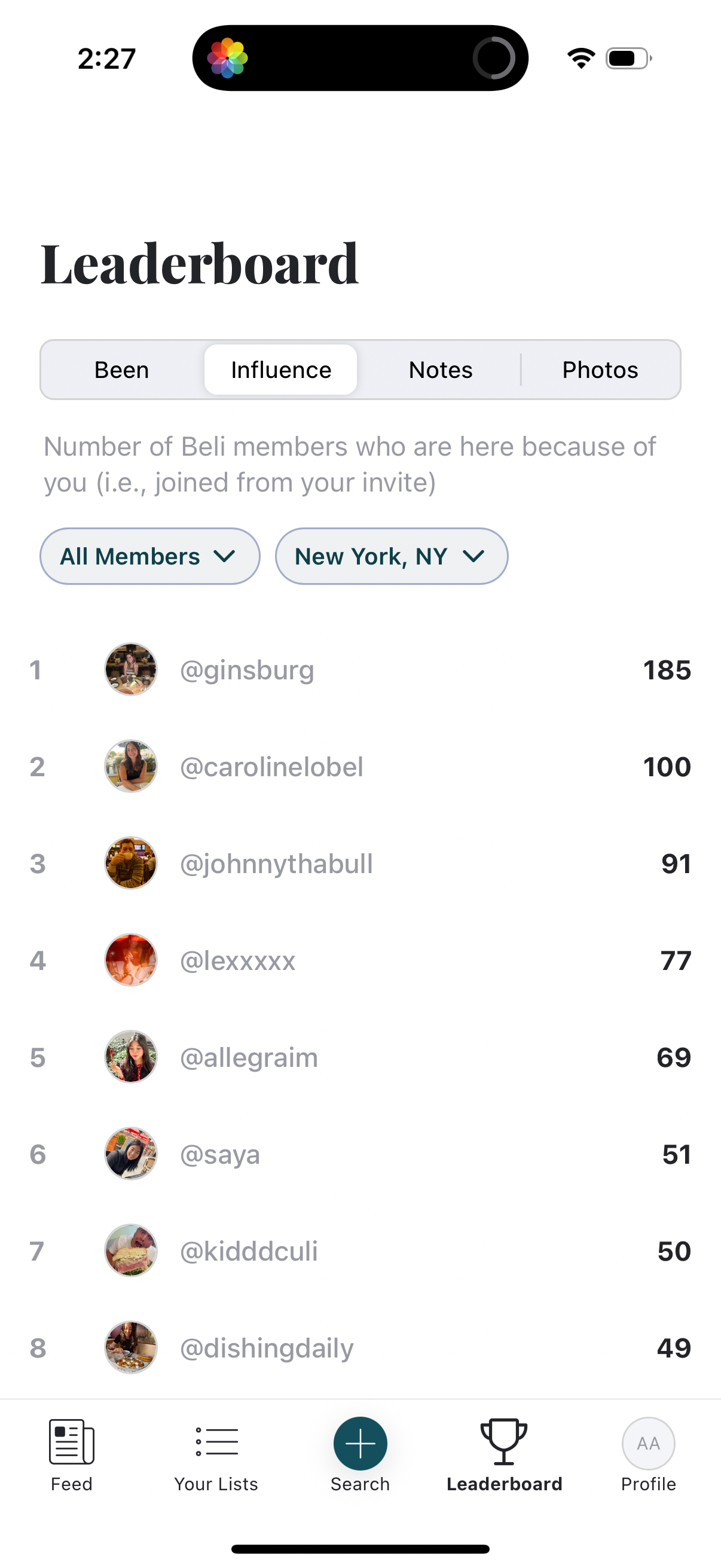
Task: Open the Feed newspaper icon
Action: pyautogui.click(x=71, y=1442)
